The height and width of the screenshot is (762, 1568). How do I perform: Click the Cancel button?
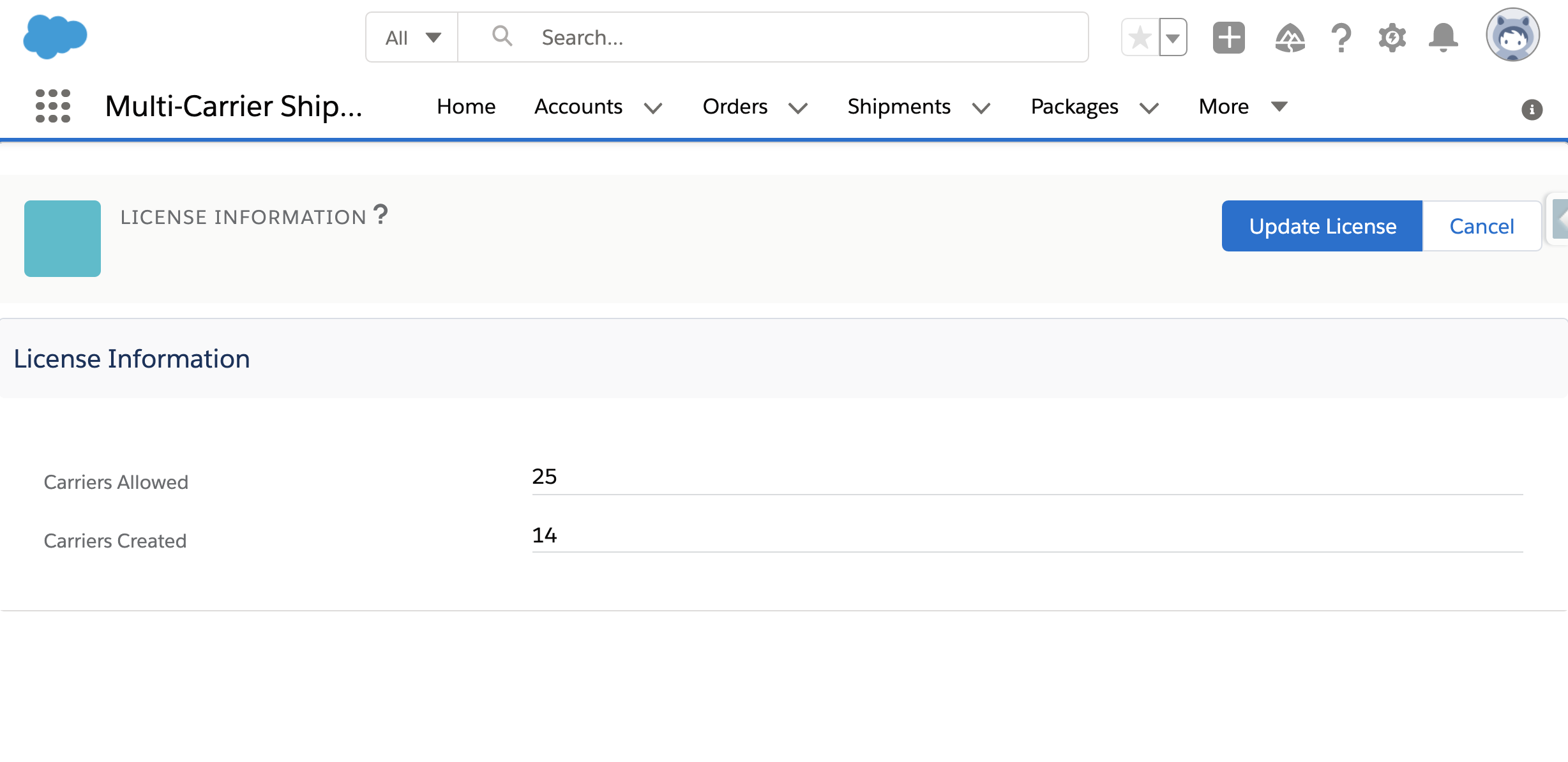coord(1482,226)
